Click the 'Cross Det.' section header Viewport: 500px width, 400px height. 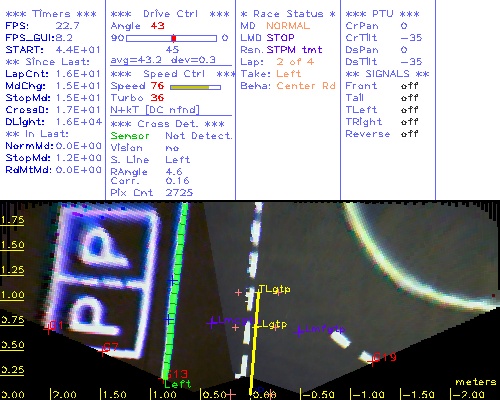168,124
